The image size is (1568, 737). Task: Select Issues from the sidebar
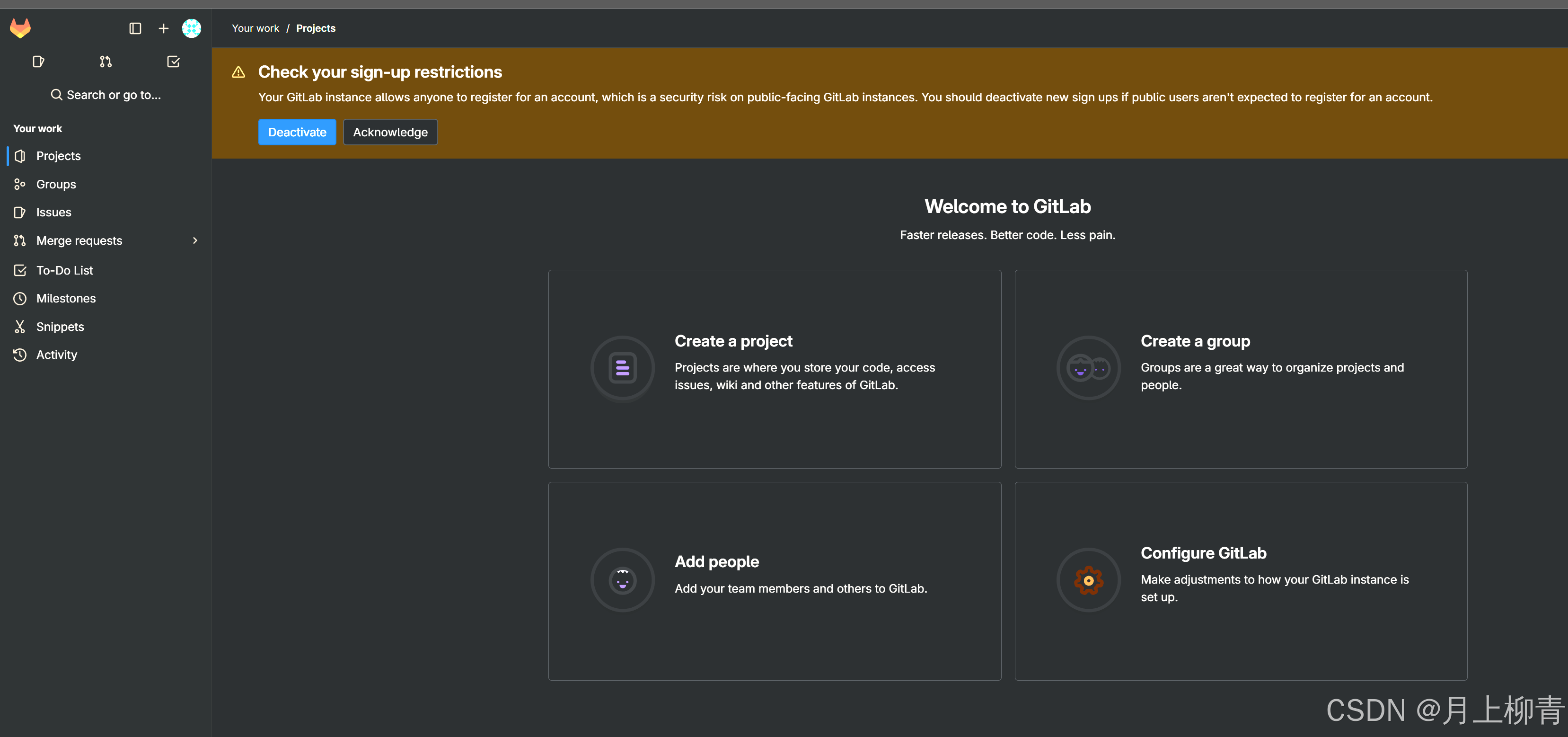tap(53, 212)
